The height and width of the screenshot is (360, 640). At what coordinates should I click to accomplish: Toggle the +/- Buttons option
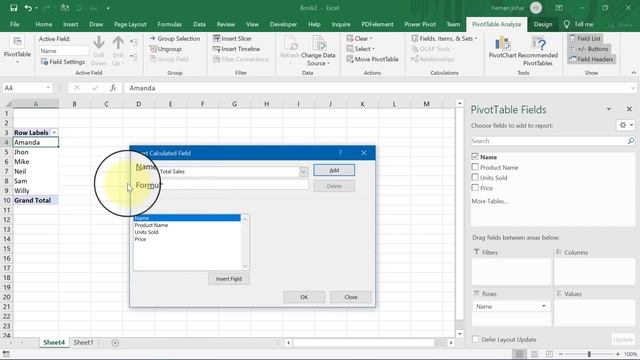[x=589, y=49]
